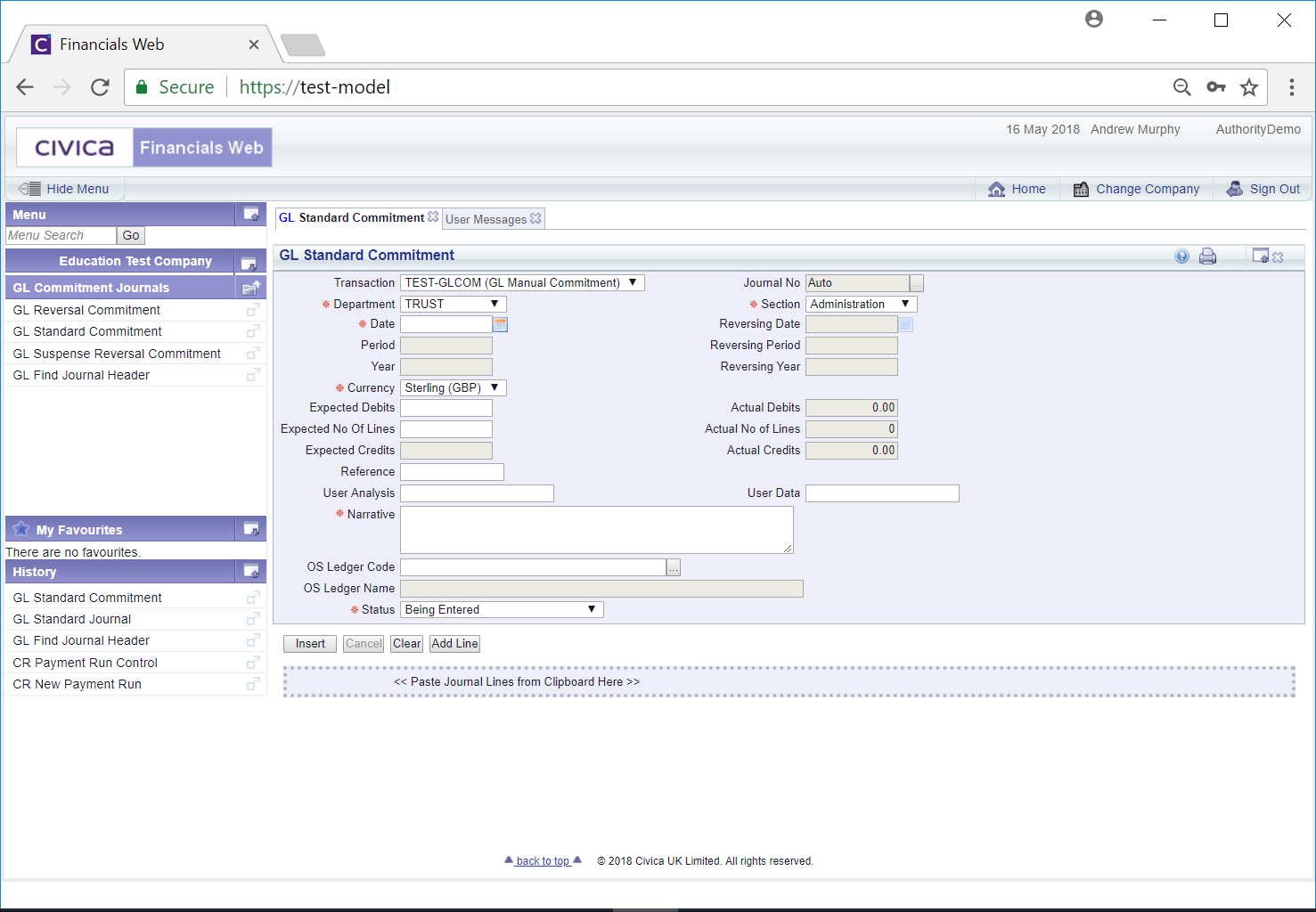Click the saved passwords key icon
The height and width of the screenshot is (912, 1316).
click(1216, 86)
